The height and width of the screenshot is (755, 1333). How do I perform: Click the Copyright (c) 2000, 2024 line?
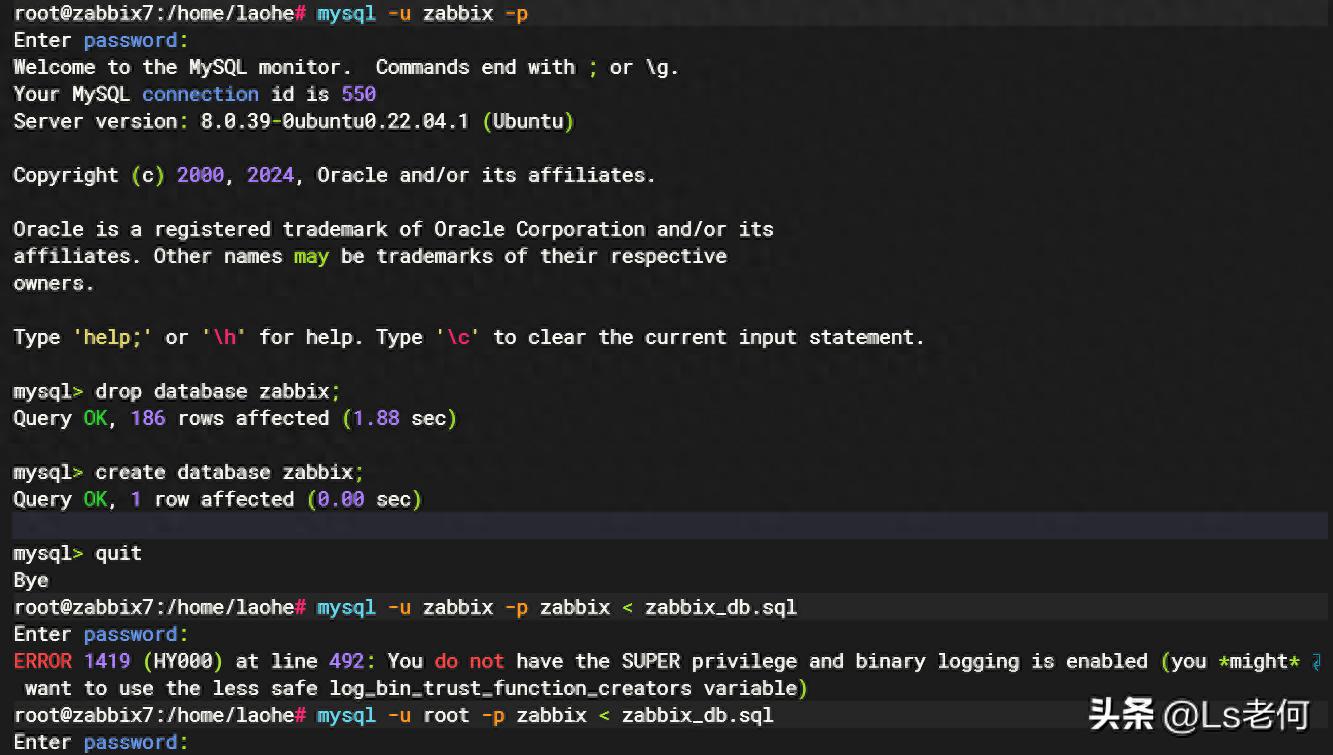334,175
